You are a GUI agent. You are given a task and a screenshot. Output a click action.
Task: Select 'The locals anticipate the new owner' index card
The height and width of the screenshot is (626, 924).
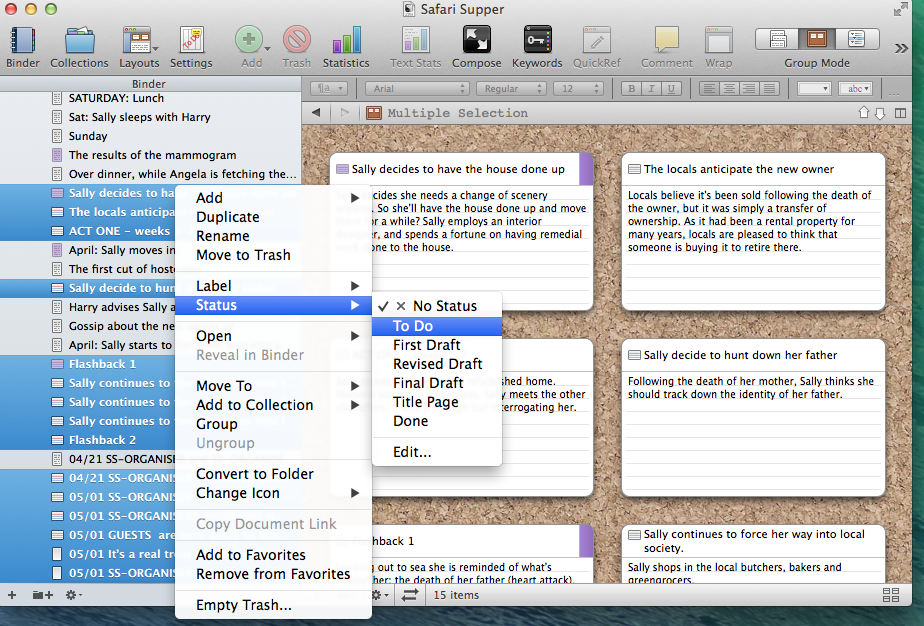[x=753, y=231]
